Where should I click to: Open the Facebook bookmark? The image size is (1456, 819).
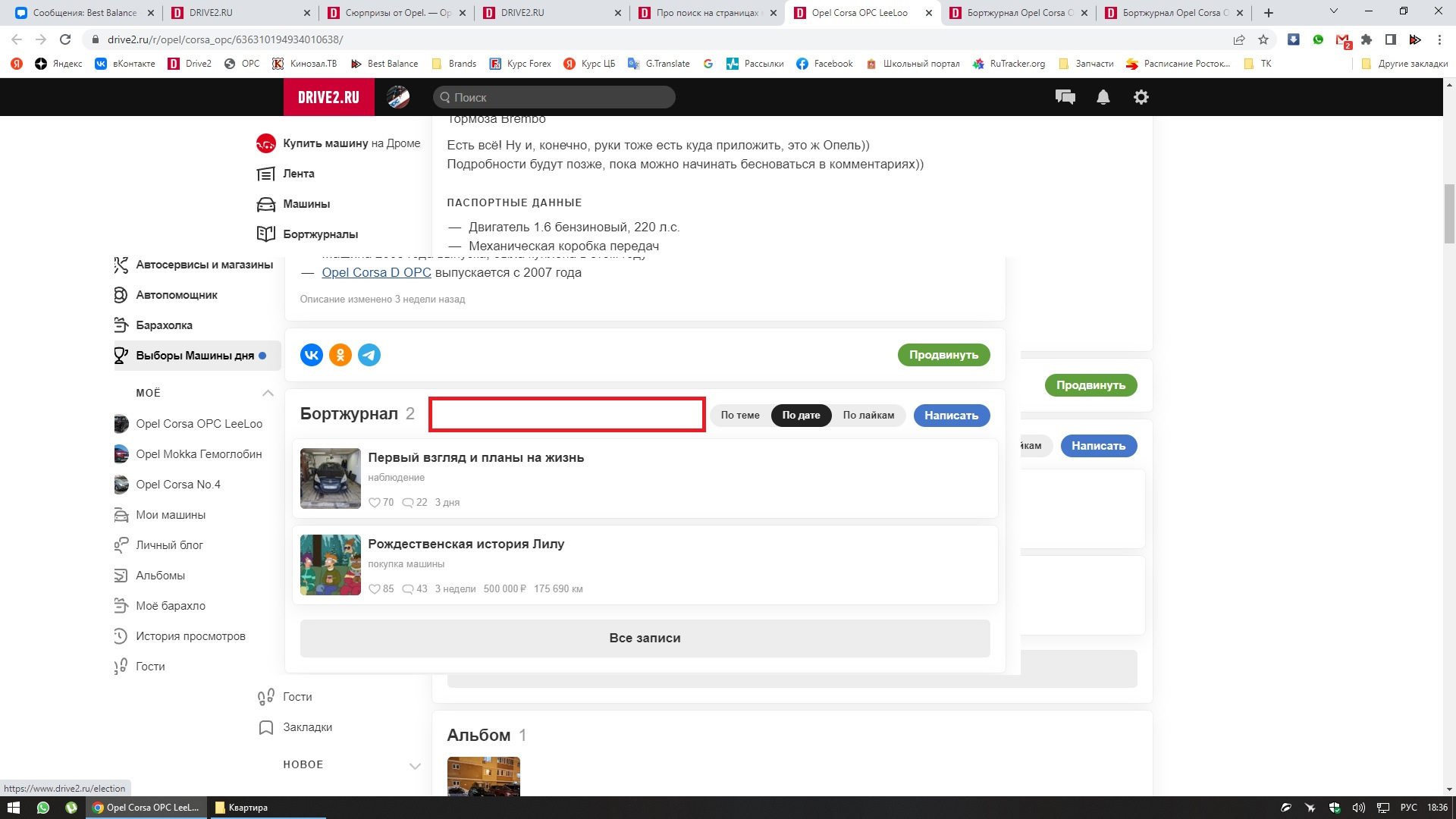tap(824, 64)
